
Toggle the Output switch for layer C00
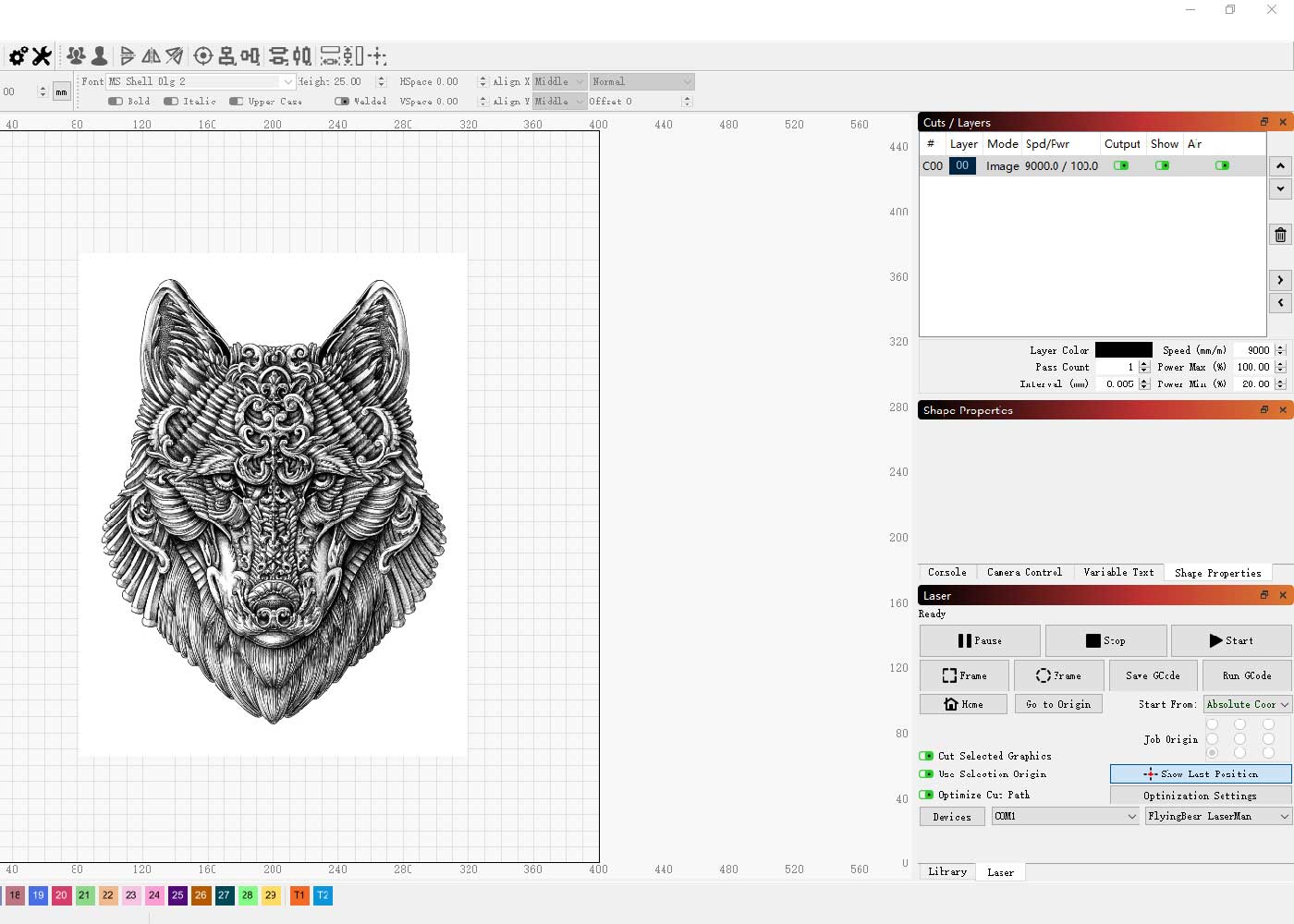(1121, 166)
